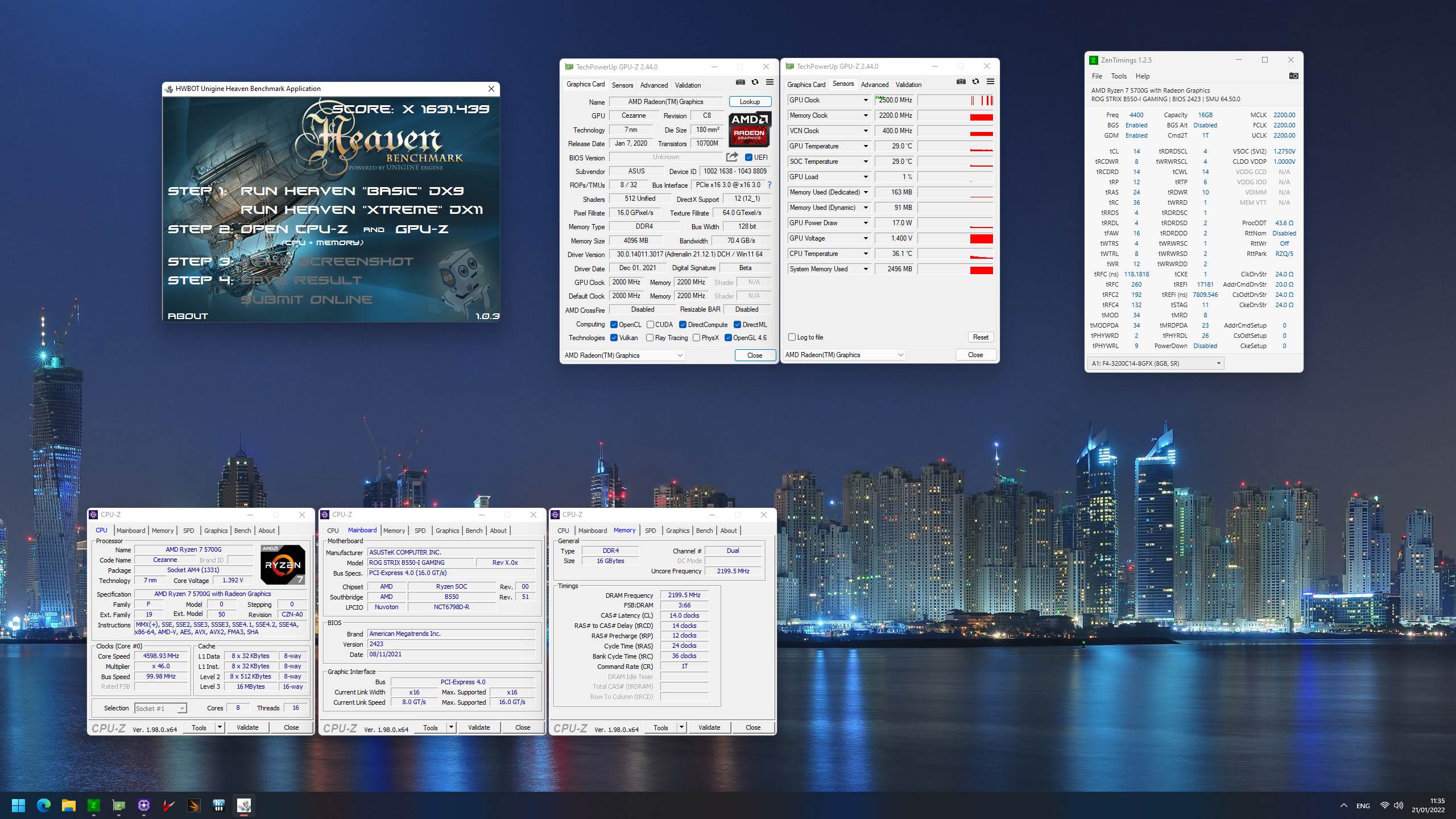The width and height of the screenshot is (1456, 819).
Task: Open the Wi-Fi network tray icon
Action: point(1384,805)
